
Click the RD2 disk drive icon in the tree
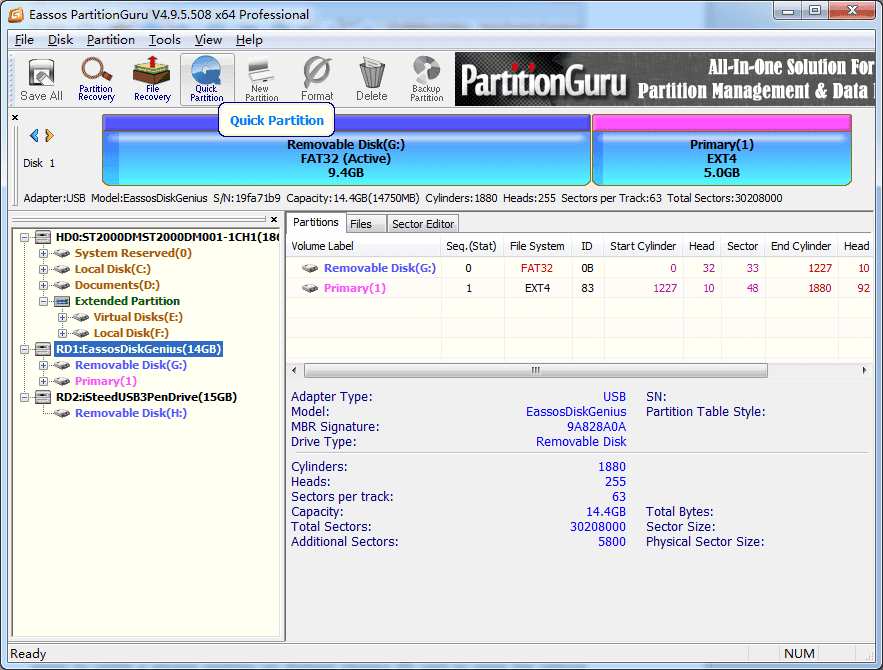[43, 397]
